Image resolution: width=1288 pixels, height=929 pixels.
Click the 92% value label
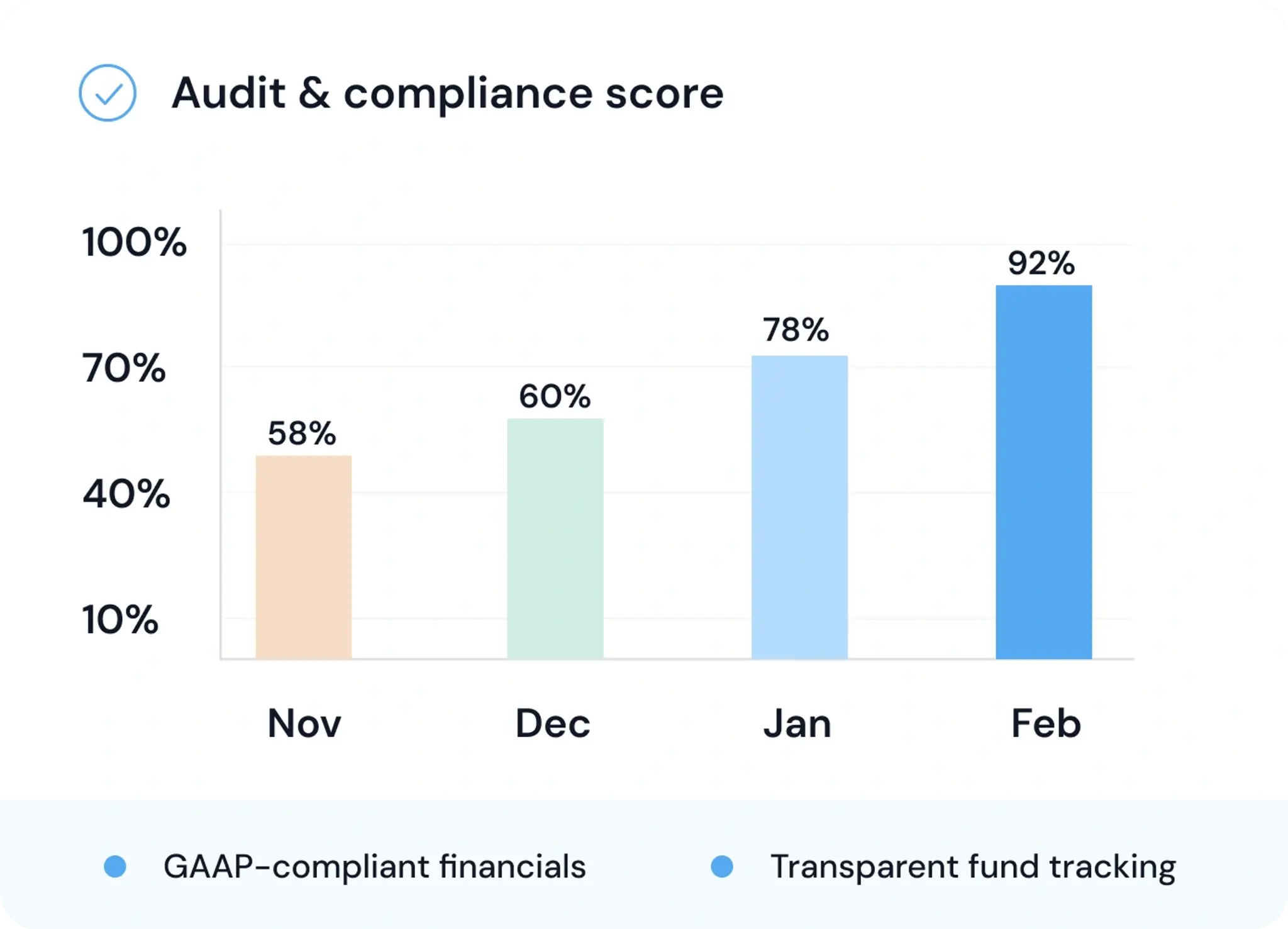tap(1041, 263)
